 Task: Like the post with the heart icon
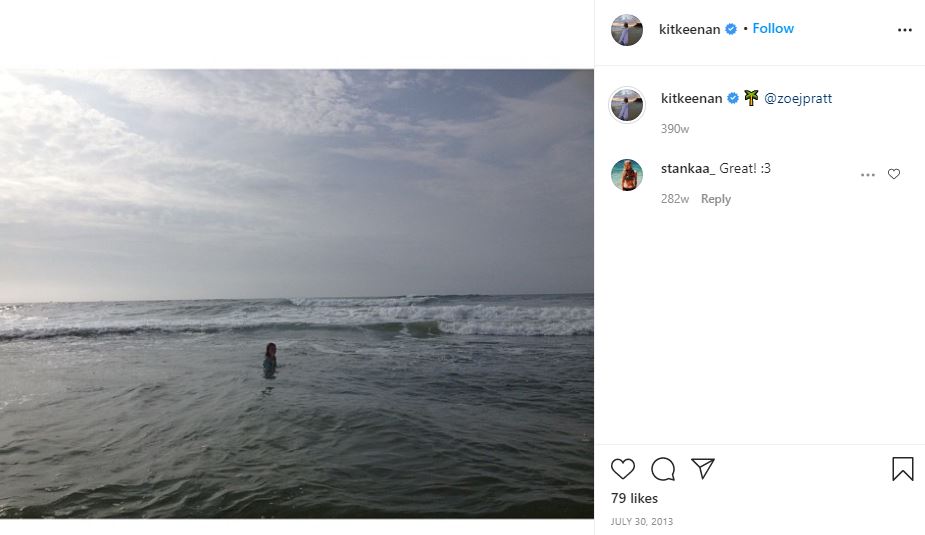click(x=622, y=469)
